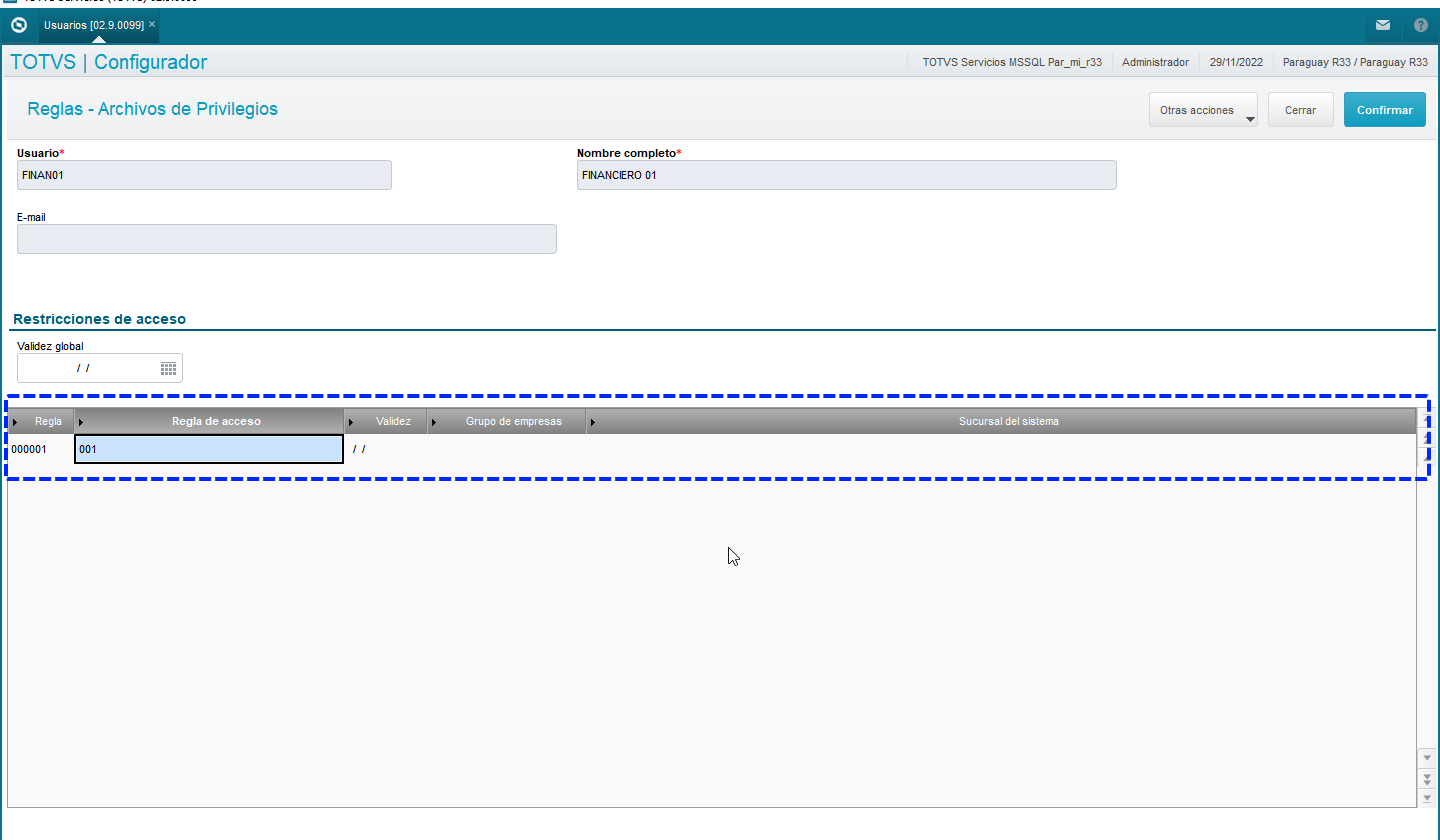
Task: Focus the Usuario field containing FINAN01
Action: (x=204, y=175)
